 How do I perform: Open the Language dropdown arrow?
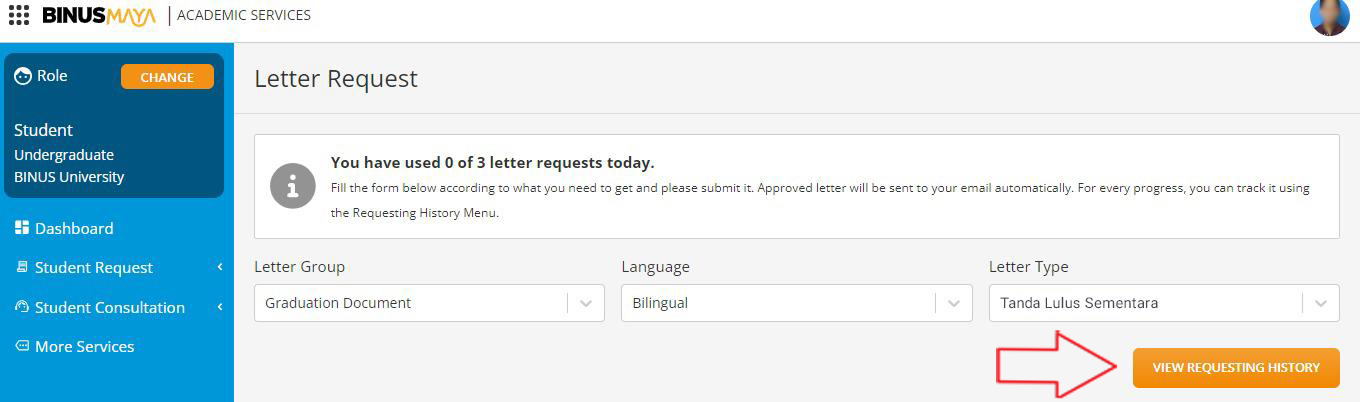click(x=954, y=303)
